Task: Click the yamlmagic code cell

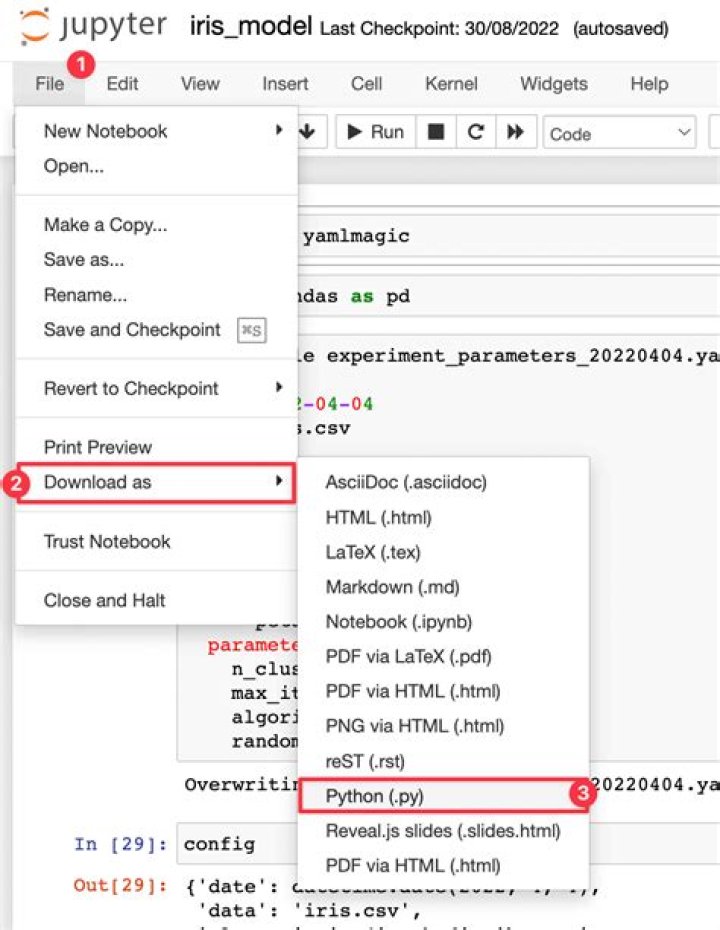Action: tap(509, 236)
